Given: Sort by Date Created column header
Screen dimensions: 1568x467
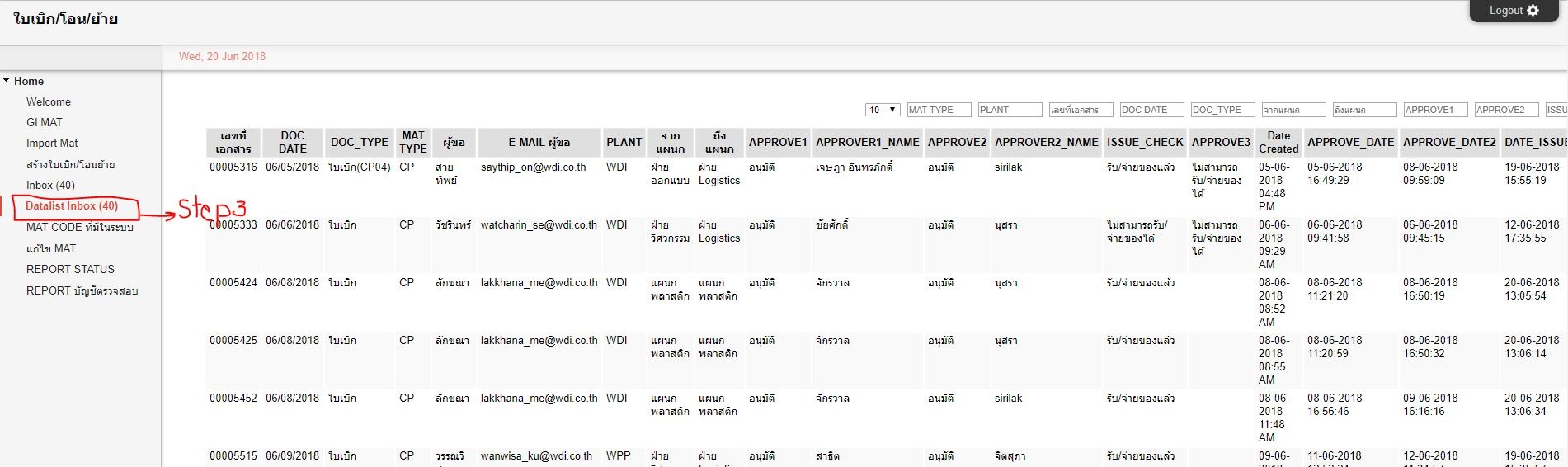Looking at the screenshot, I should click(x=1278, y=142).
